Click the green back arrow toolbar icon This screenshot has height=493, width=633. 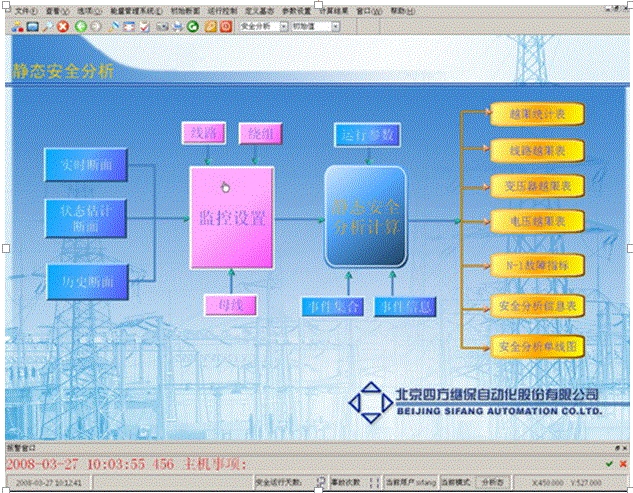point(79,25)
